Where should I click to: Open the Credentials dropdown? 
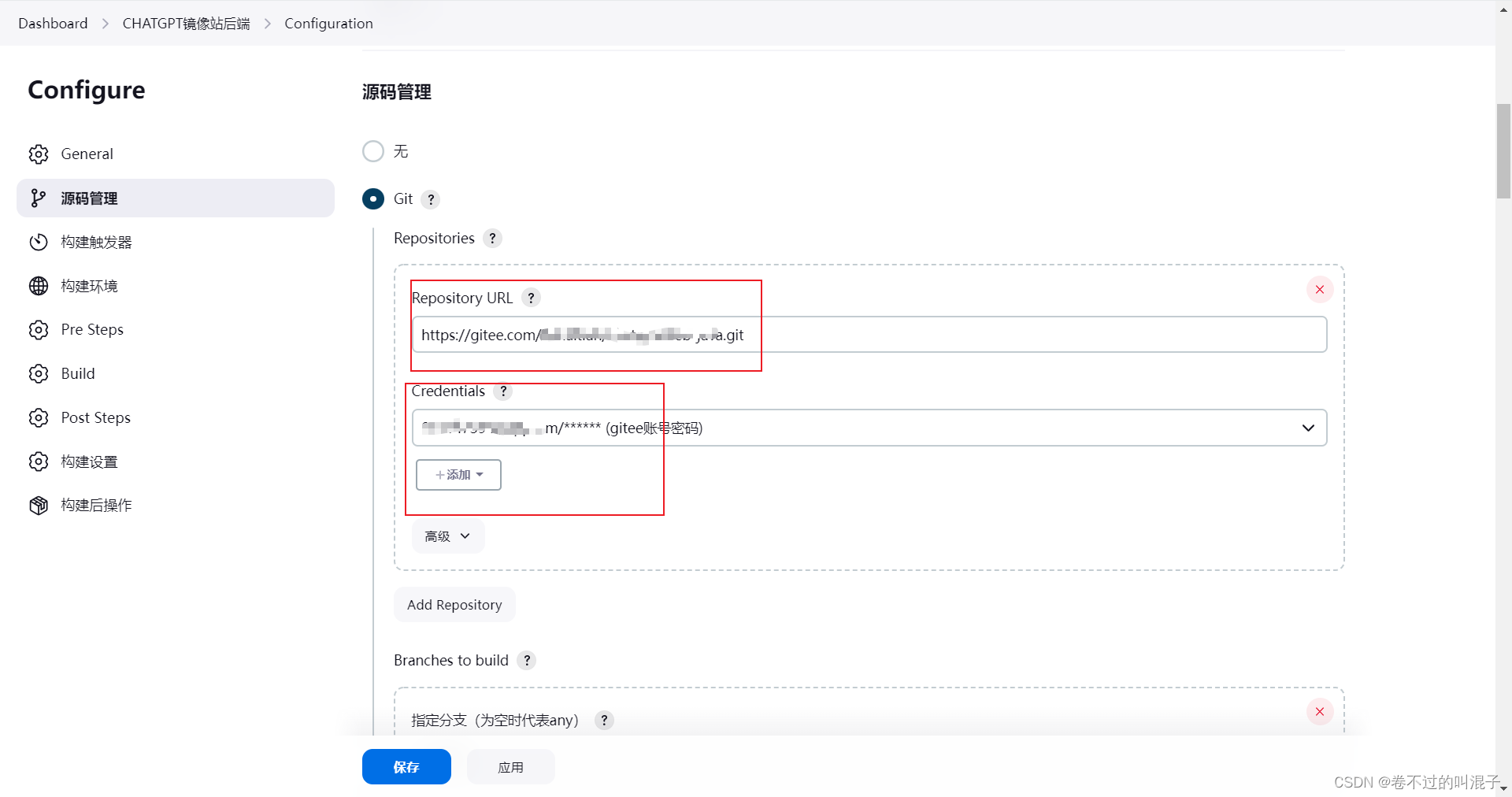869,428
